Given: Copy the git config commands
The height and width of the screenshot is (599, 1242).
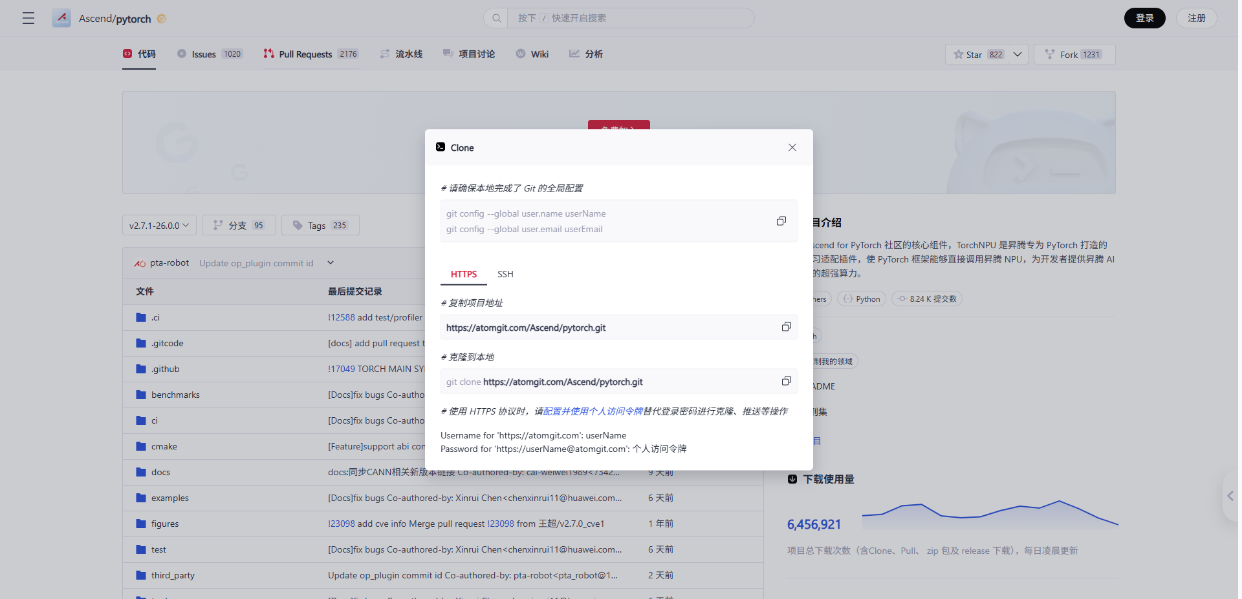Looking at the screenshot, I should [781, 221].
